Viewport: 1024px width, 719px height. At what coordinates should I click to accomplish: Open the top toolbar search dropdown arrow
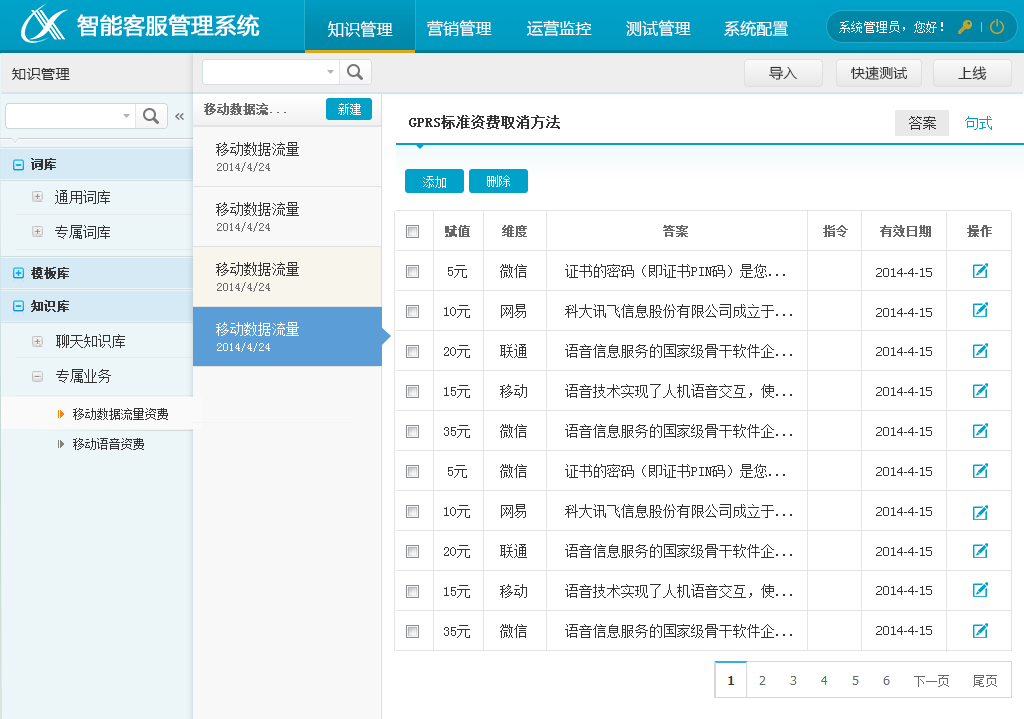[x=330, y=72]
